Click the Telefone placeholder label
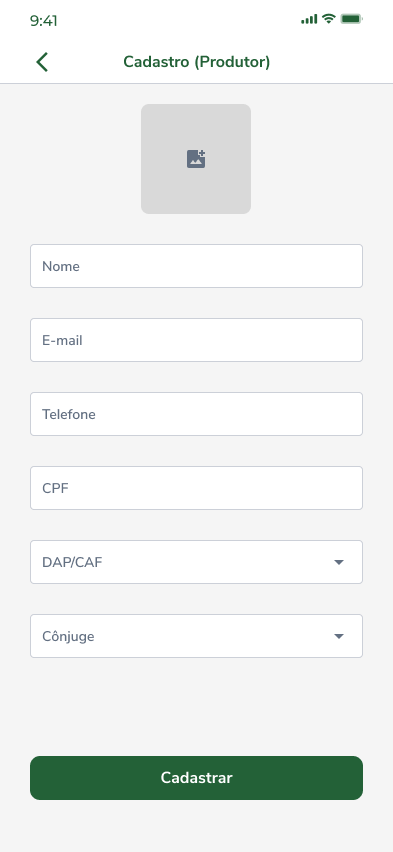 69,414
